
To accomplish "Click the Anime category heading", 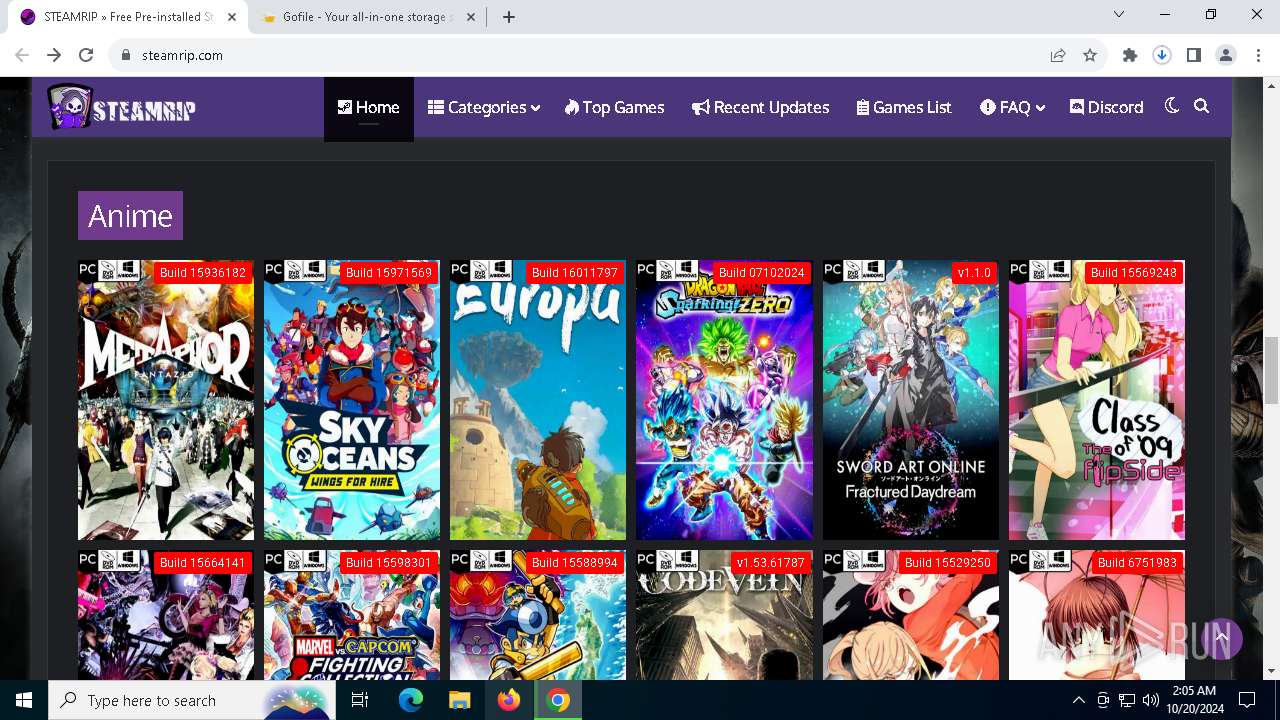I will (x=130, y=215).
